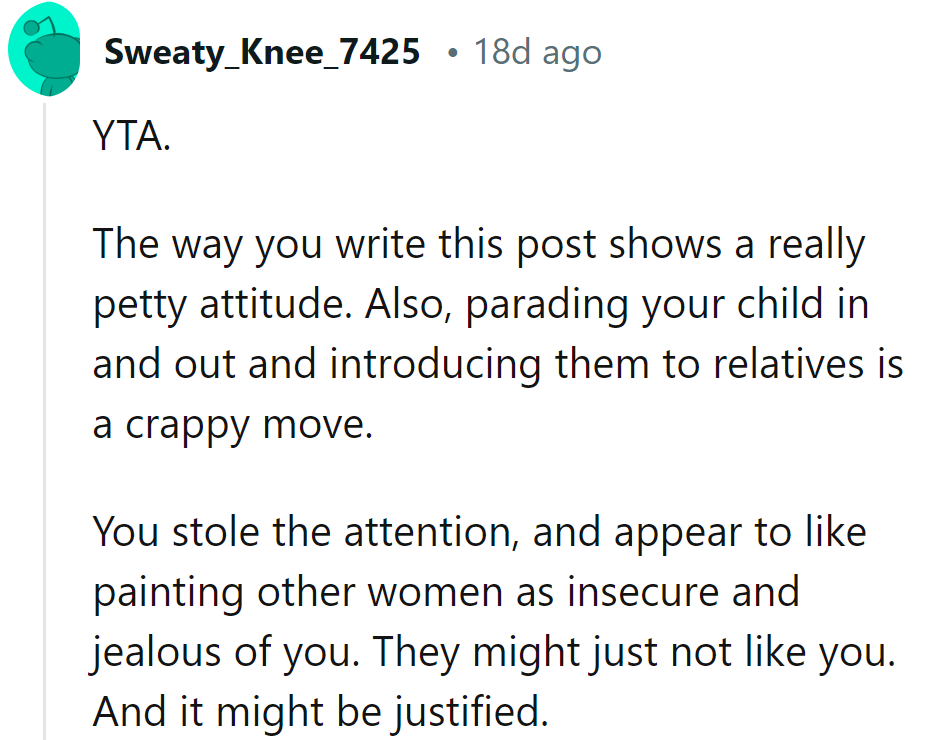Open Sweaty_Knee_7425's user profile

tap(262, 52)
